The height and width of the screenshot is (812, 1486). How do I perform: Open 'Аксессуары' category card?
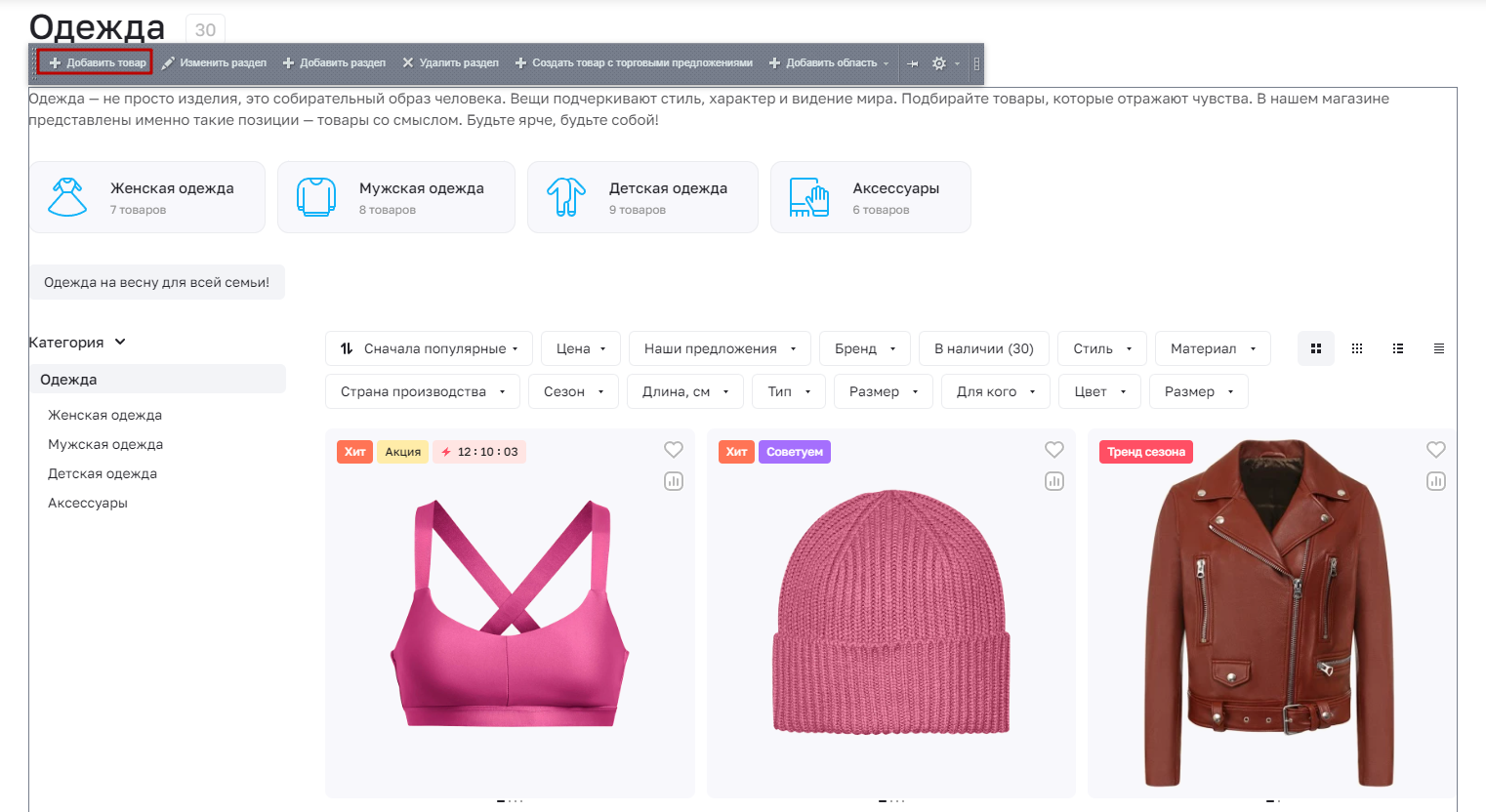click(871, 197)
